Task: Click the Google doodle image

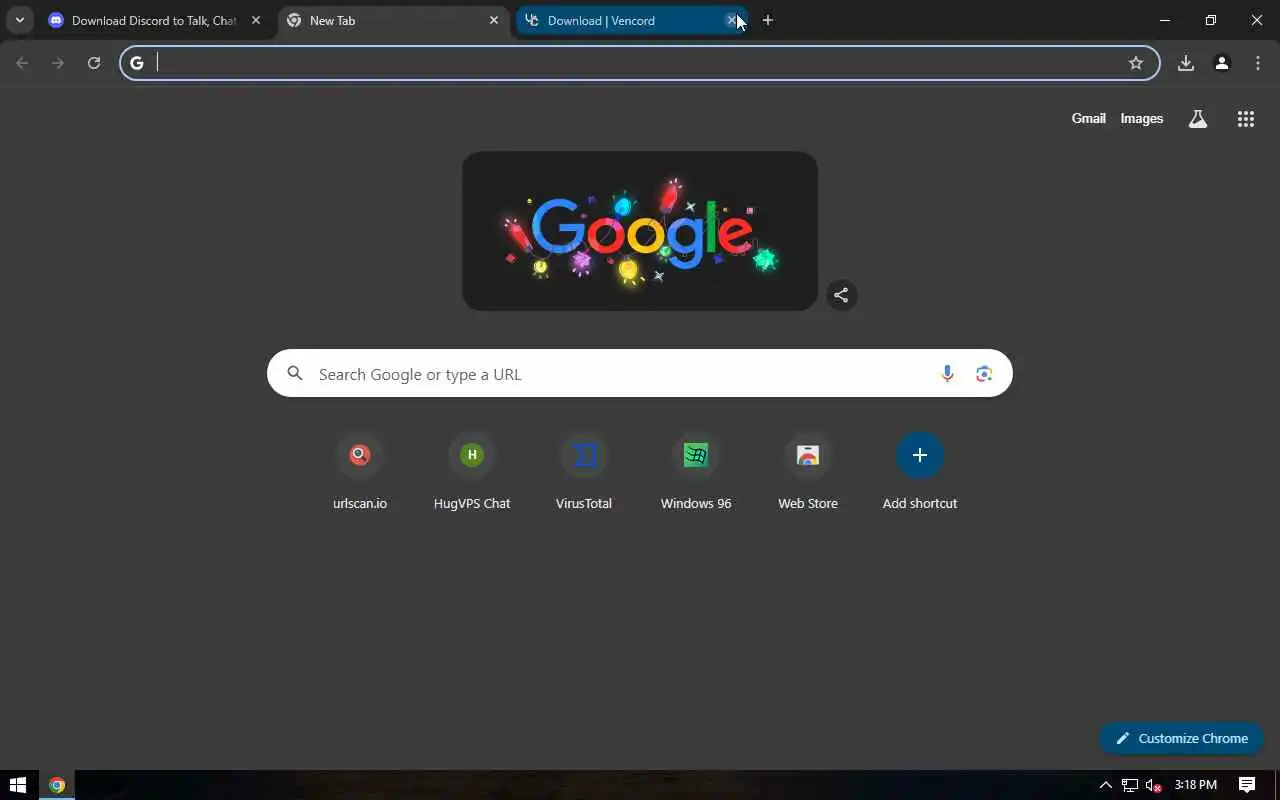Action: tap(640, 231)
